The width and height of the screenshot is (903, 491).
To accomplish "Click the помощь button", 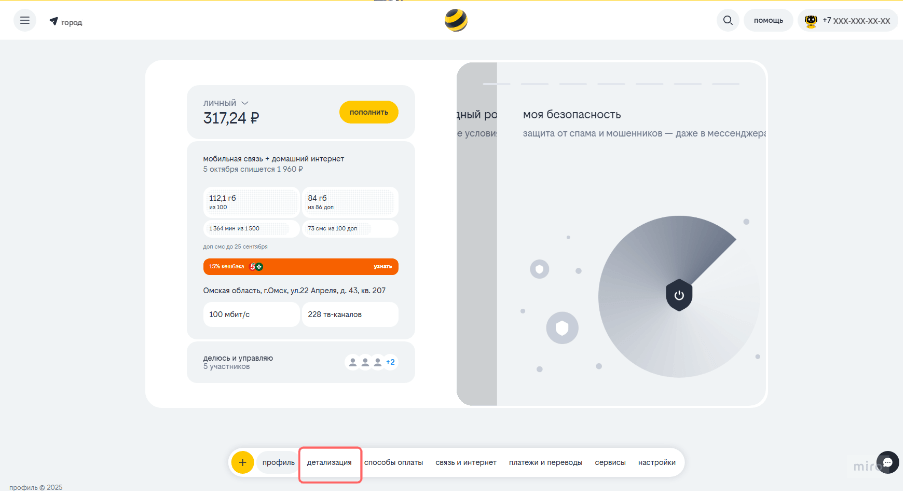I will [x=768, y=21].
